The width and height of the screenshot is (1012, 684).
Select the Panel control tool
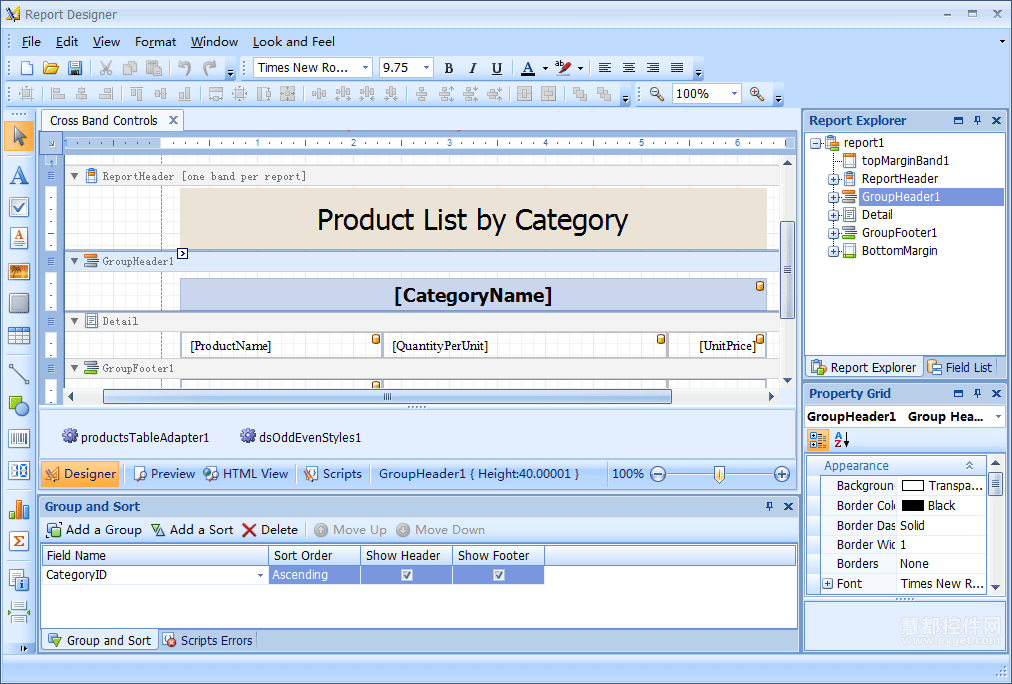point(19,303)
